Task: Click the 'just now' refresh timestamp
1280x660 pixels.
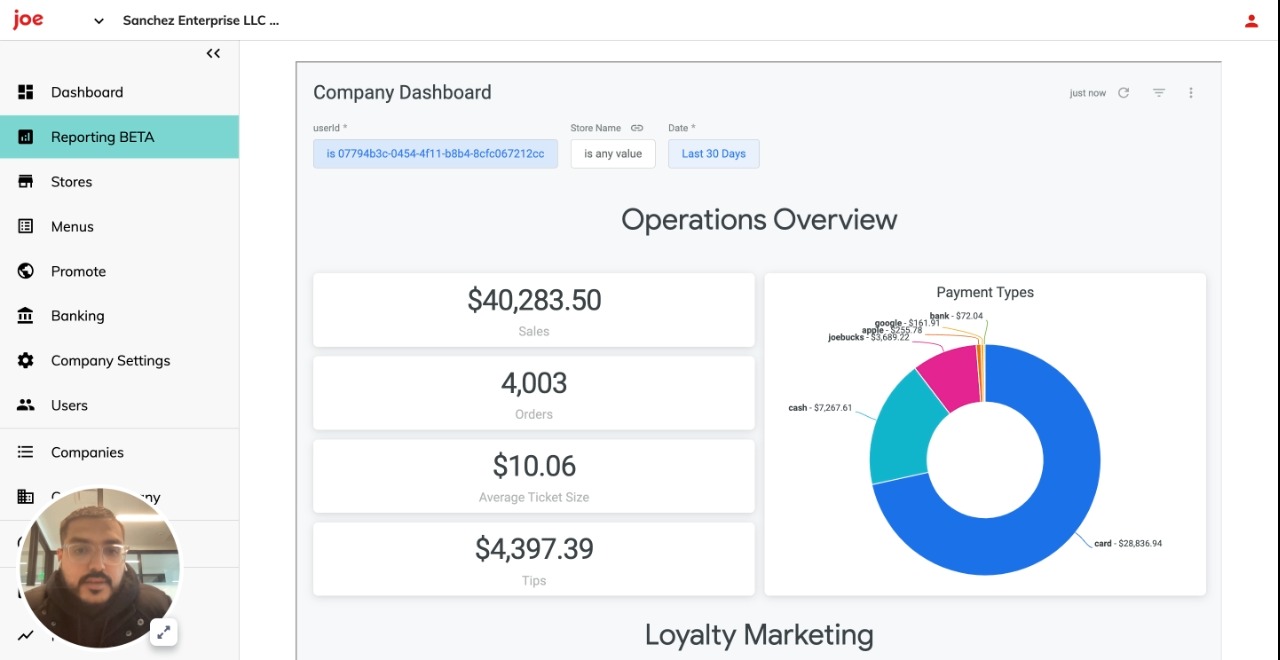Action: [x=1087, y=93]
